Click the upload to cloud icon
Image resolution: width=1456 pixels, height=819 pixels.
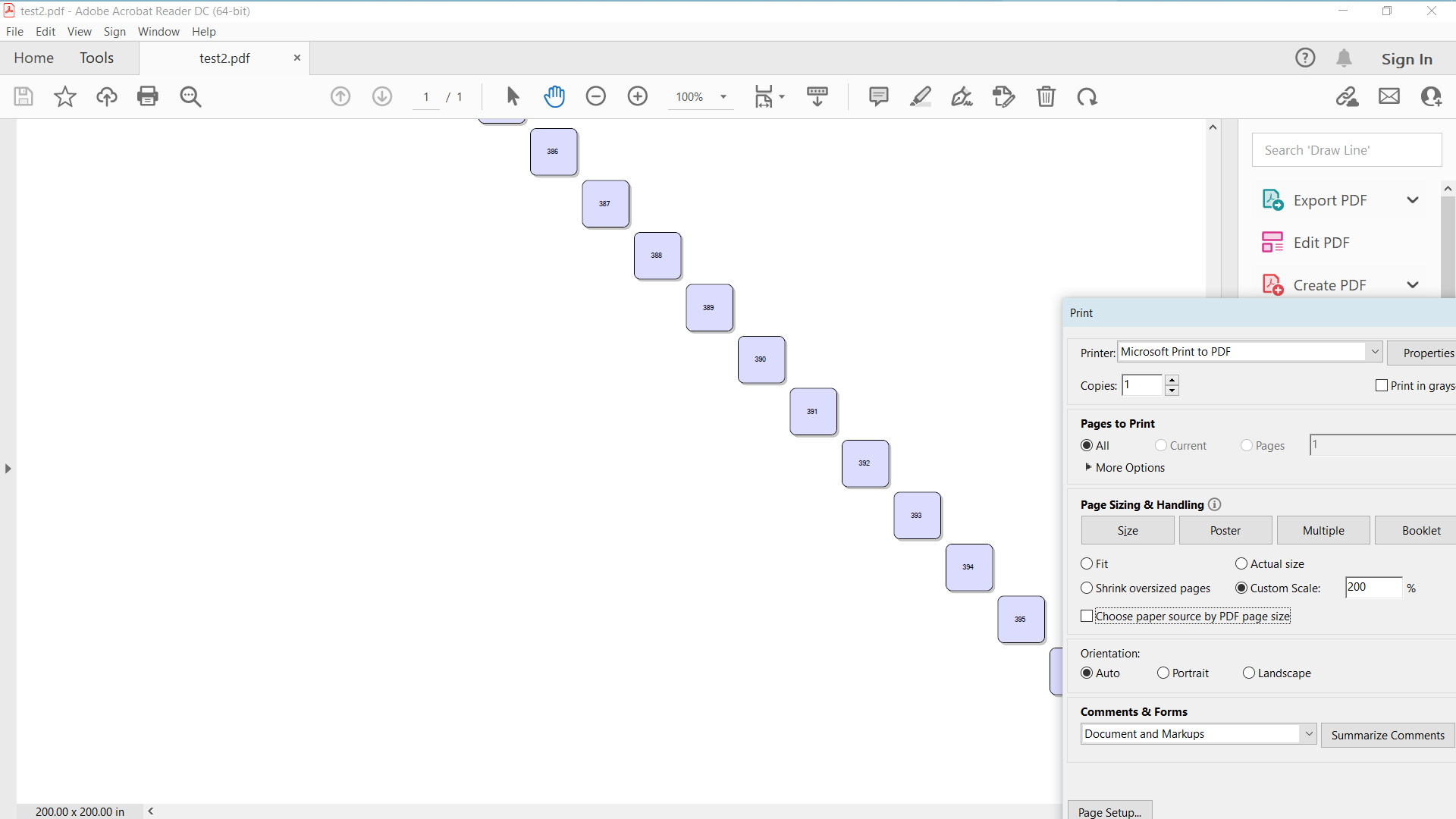(x=106, y=96)
